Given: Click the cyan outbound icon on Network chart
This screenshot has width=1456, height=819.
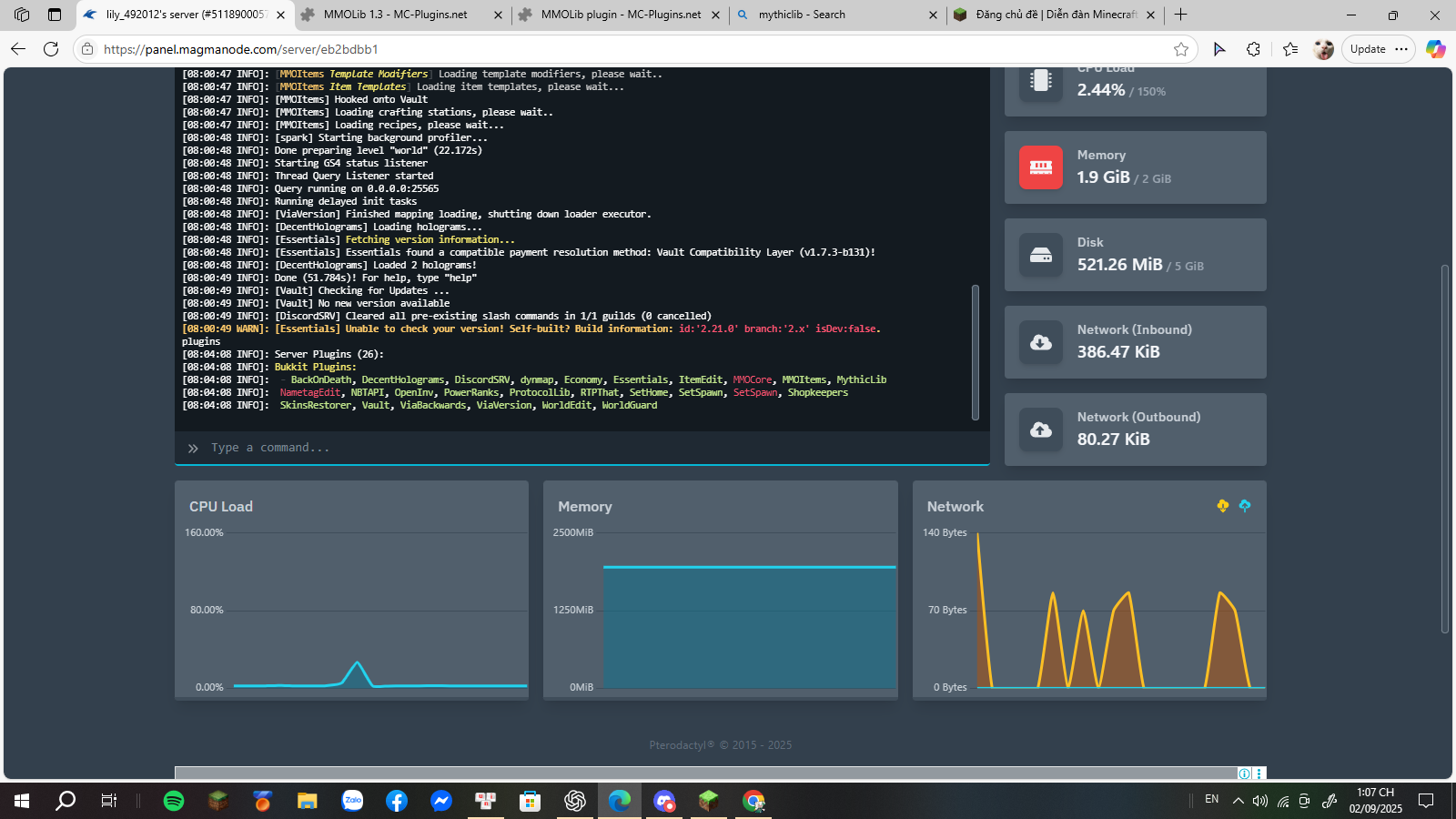Looking at the screenshot, I should point(1244,506).
